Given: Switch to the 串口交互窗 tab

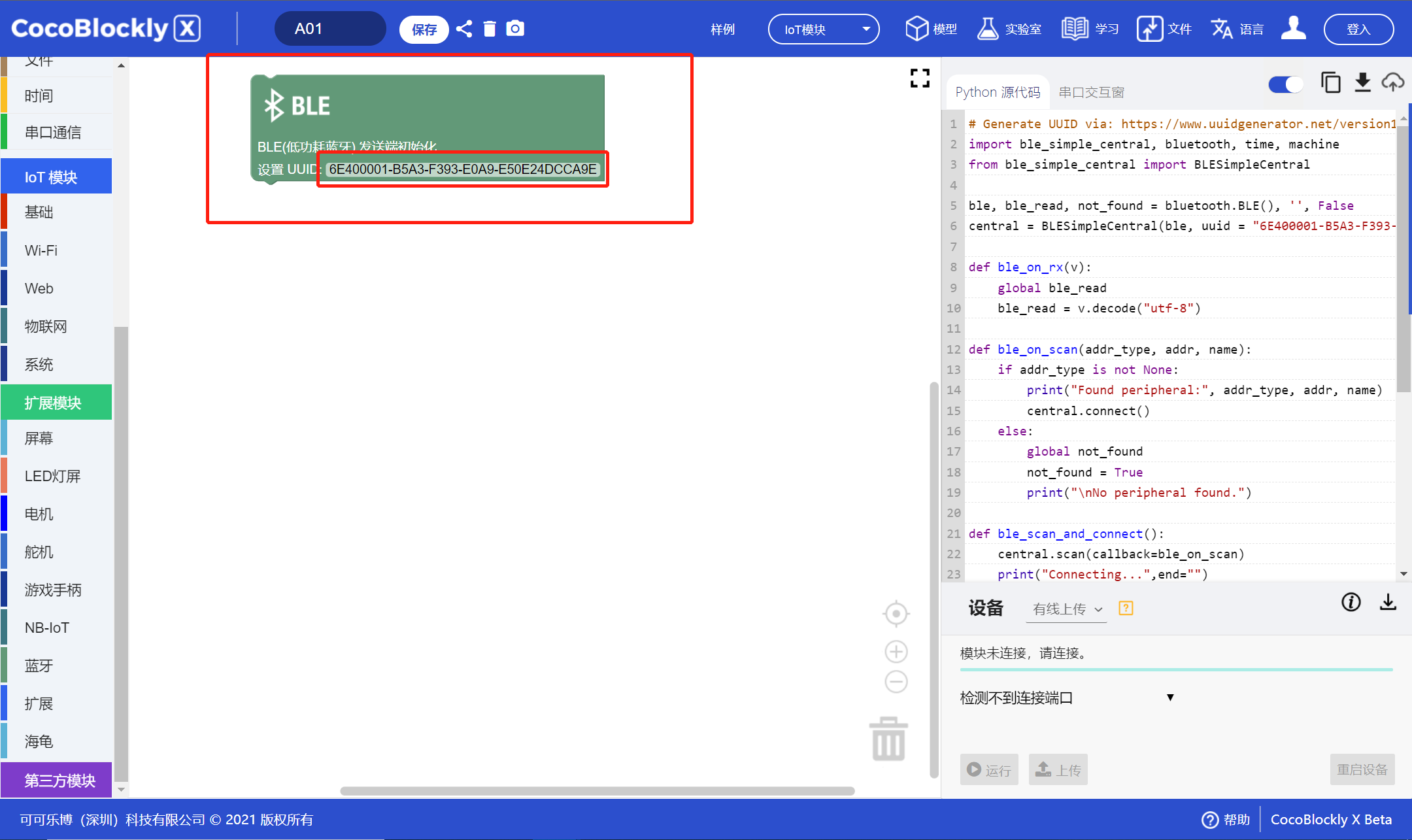Looking at the screenshot, I should (1091, 92).
